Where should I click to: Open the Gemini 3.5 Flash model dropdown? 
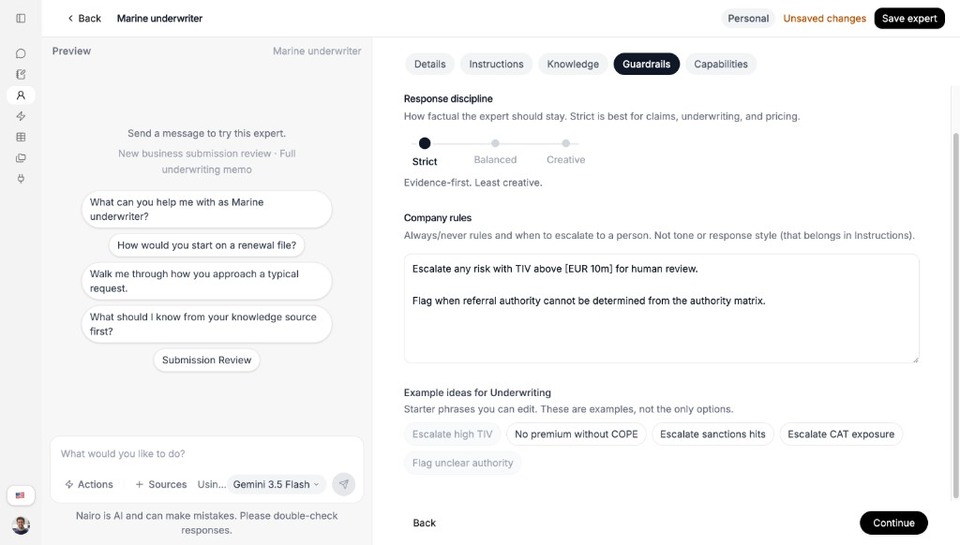coord(276,484)
